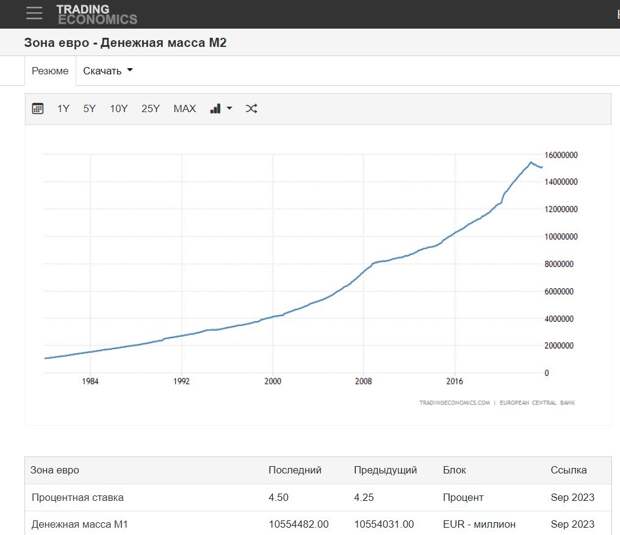Open the chart type bar icon
The height and width of the screenshot is (535, 620).
pos(215,108)
